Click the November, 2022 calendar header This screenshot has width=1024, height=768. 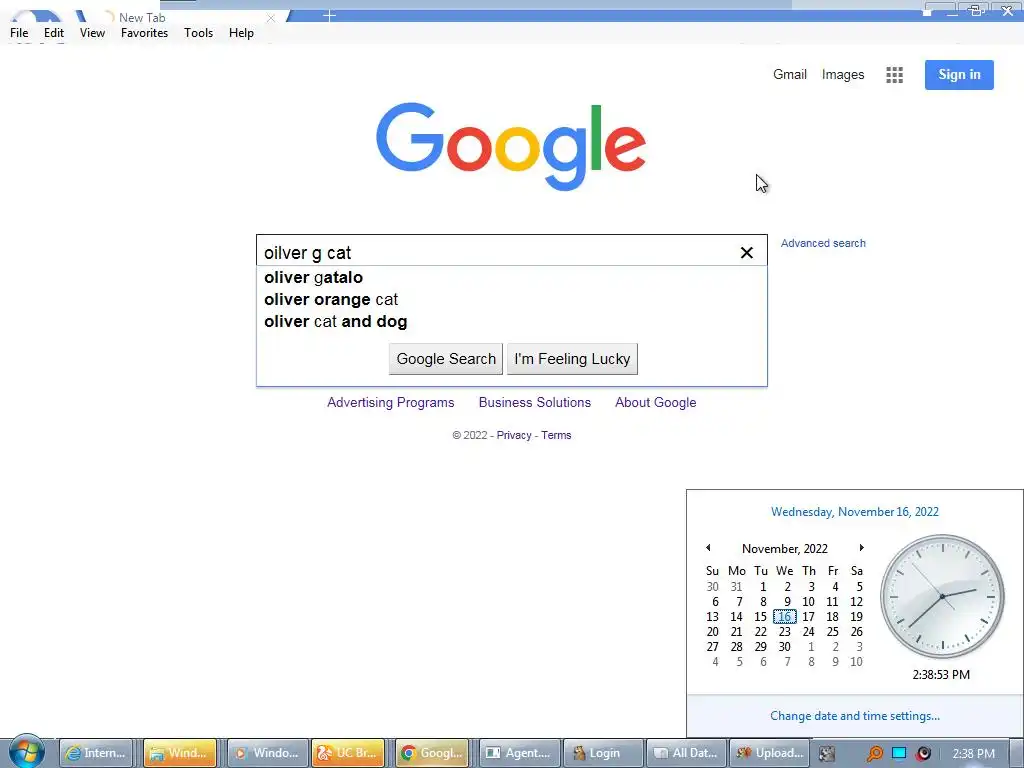click(784, 549)
